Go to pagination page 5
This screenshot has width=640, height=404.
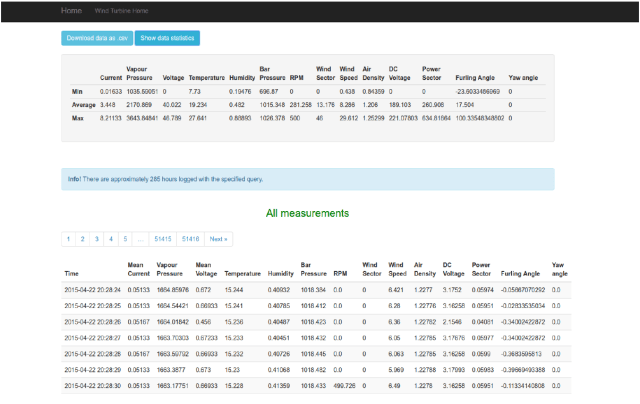click(125, 239)
